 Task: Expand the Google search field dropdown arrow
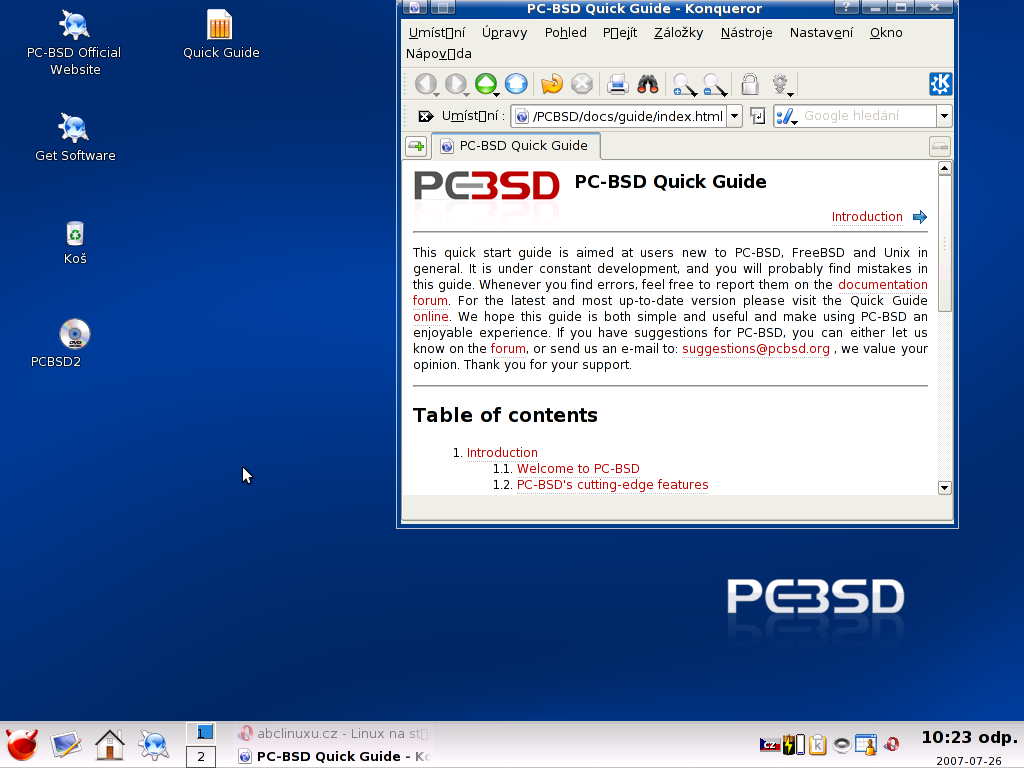(944, 116)
